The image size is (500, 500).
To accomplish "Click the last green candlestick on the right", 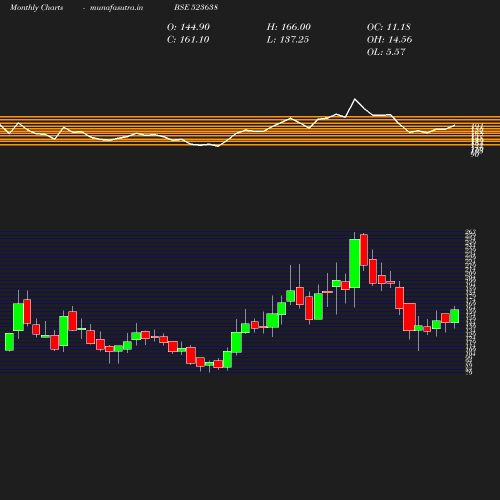I will pos(455,316).
